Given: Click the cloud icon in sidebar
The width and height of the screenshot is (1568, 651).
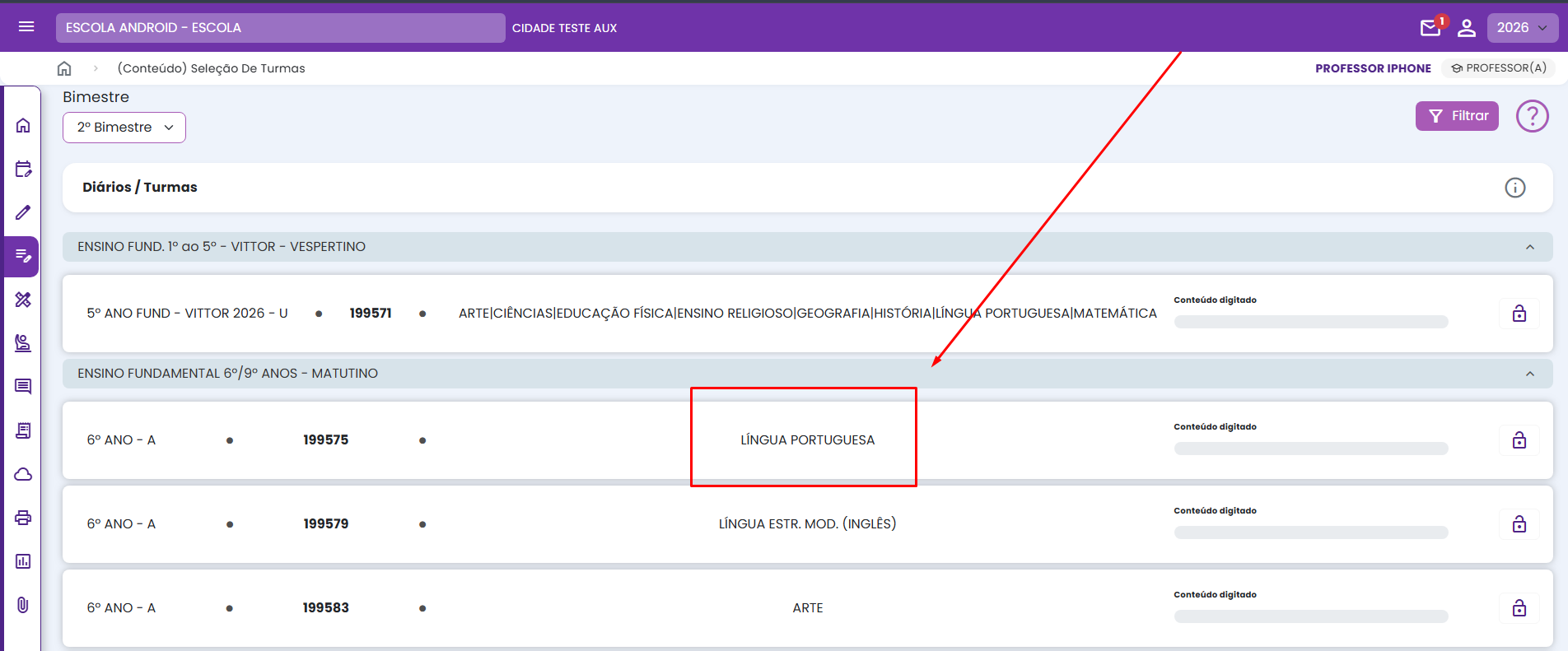Looking at the screenshot, I should (23, 474).
